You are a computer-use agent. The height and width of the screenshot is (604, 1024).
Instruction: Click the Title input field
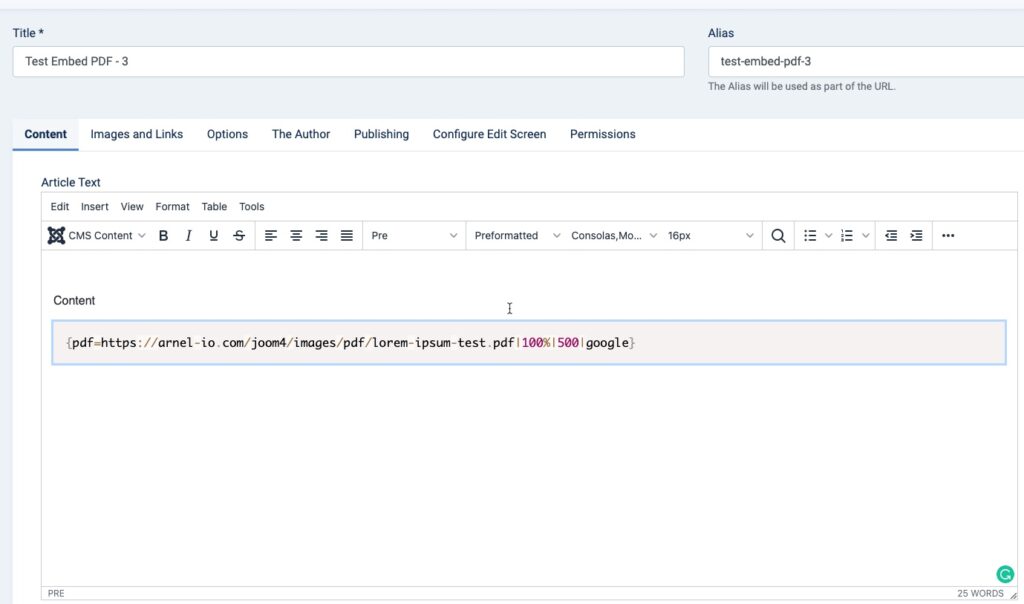click(348, 61)
